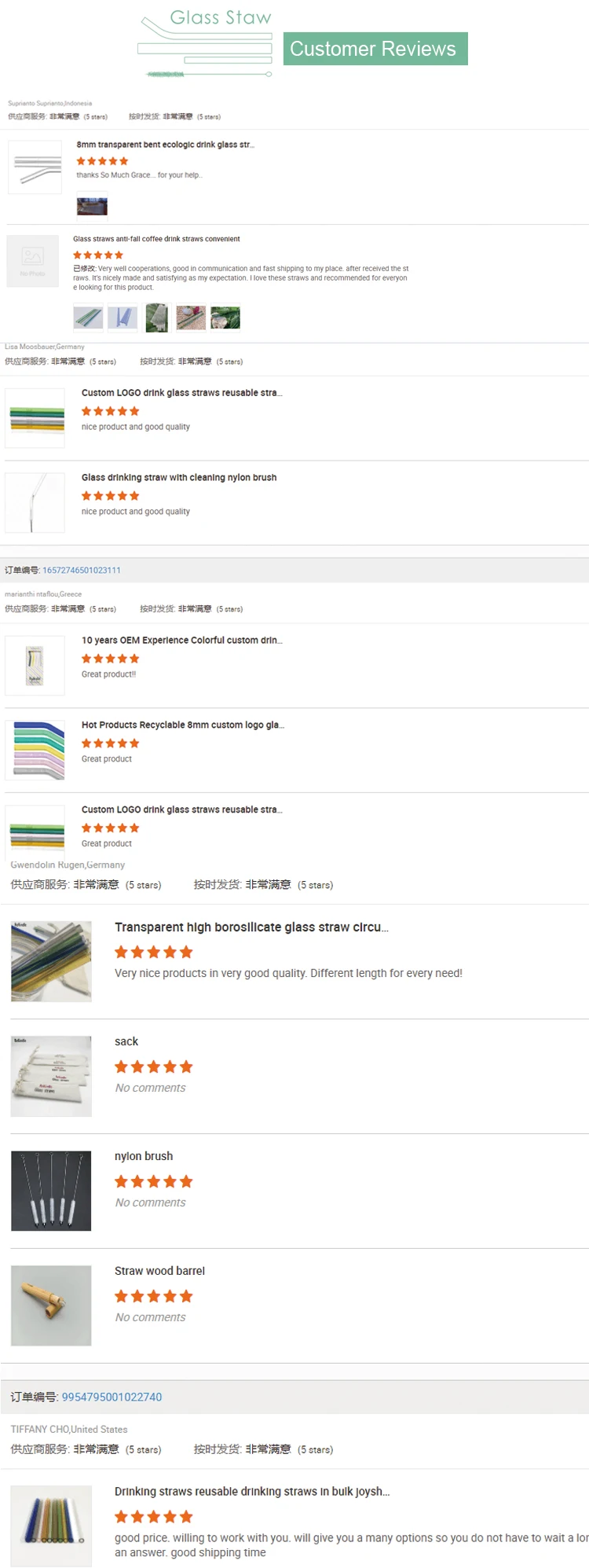This screenshot has height=1568, width=589.
Task: Click the star rating under nylon brush
Action: [x=153, y=1181]
